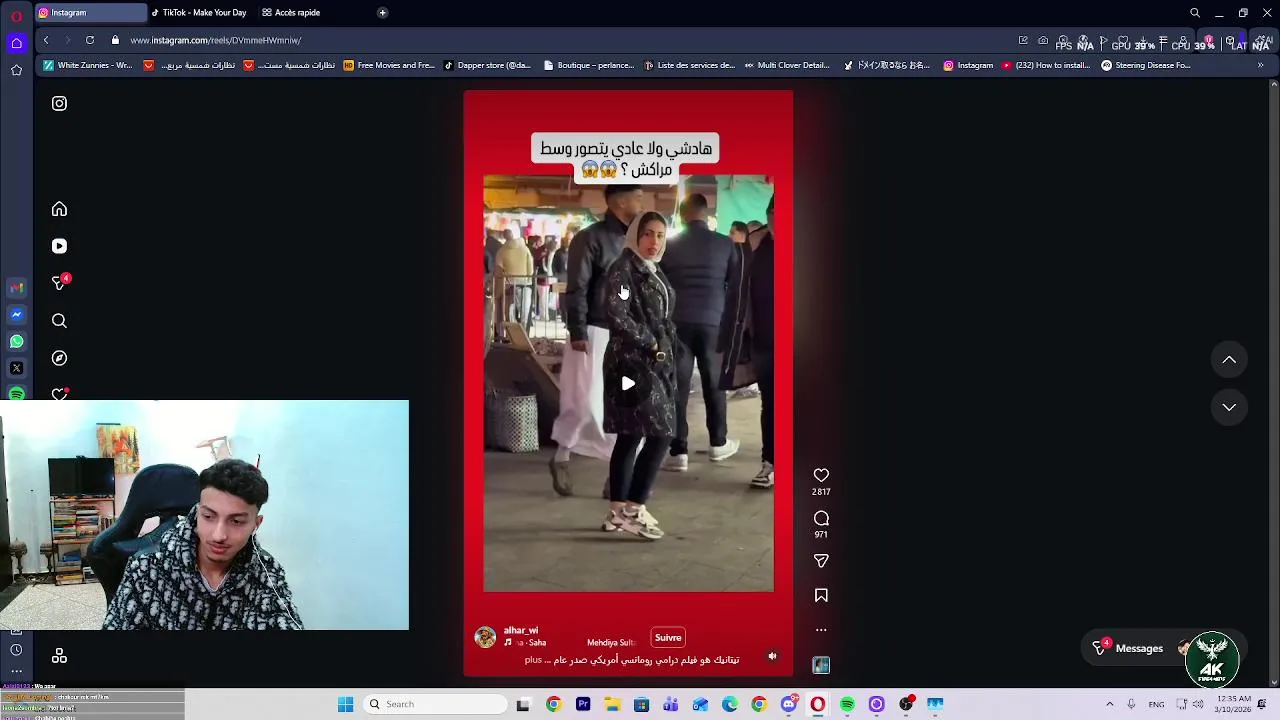Open the 'Steering Disease Fo...' bookmark
The height and width of the screenshot is (720, 1280).
1146,66
